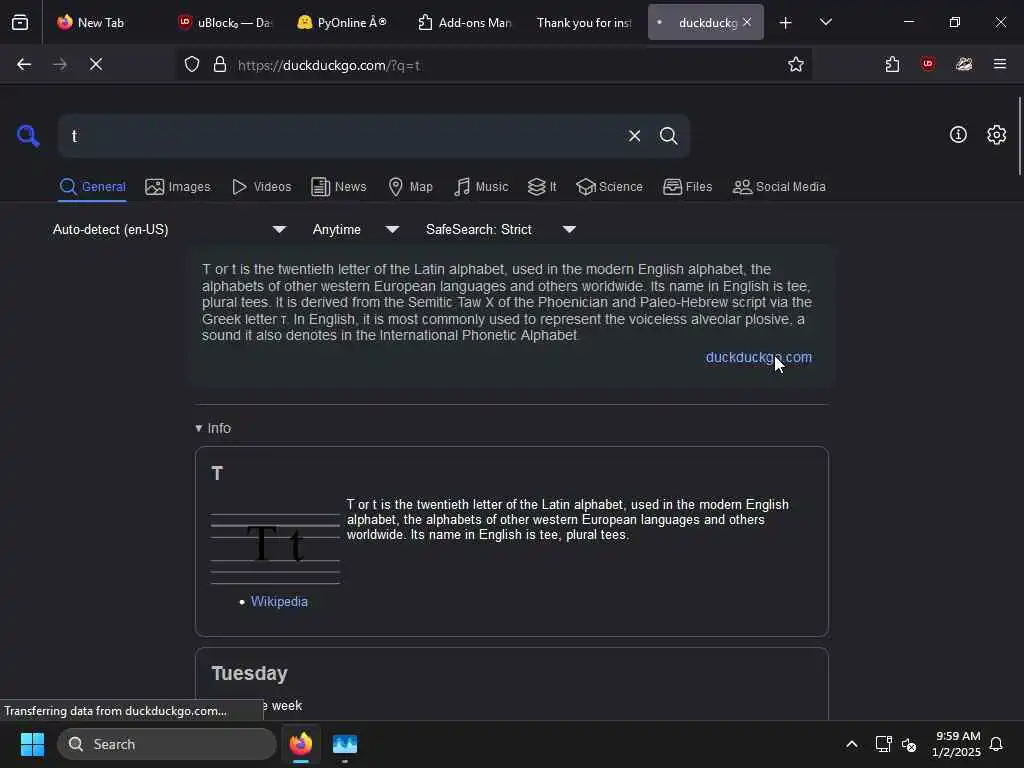Select the Images search category

pyautogui.click(x=178, y=187)
